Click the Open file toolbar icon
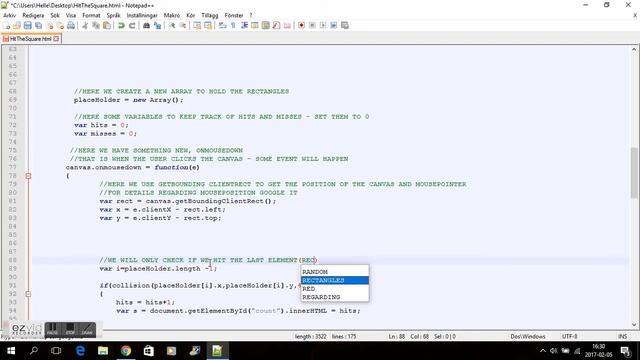The image size is (640, 360). (17, 25)
